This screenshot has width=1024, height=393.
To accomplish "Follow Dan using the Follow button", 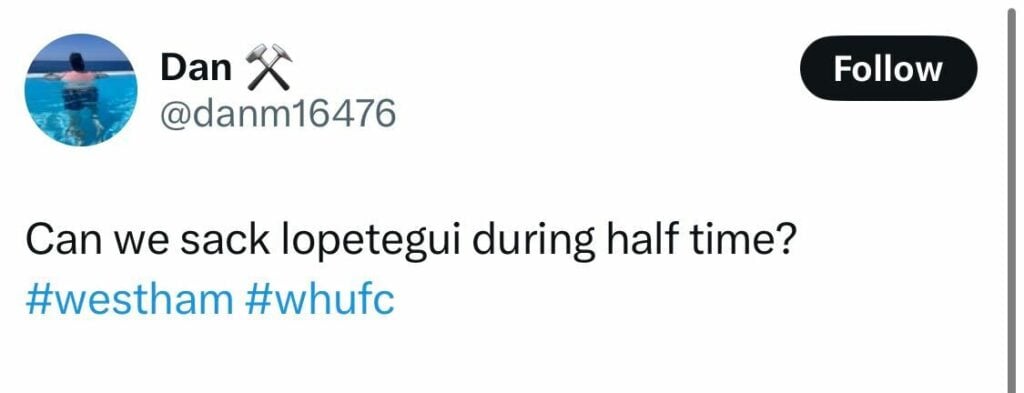I will pos(888,69).
